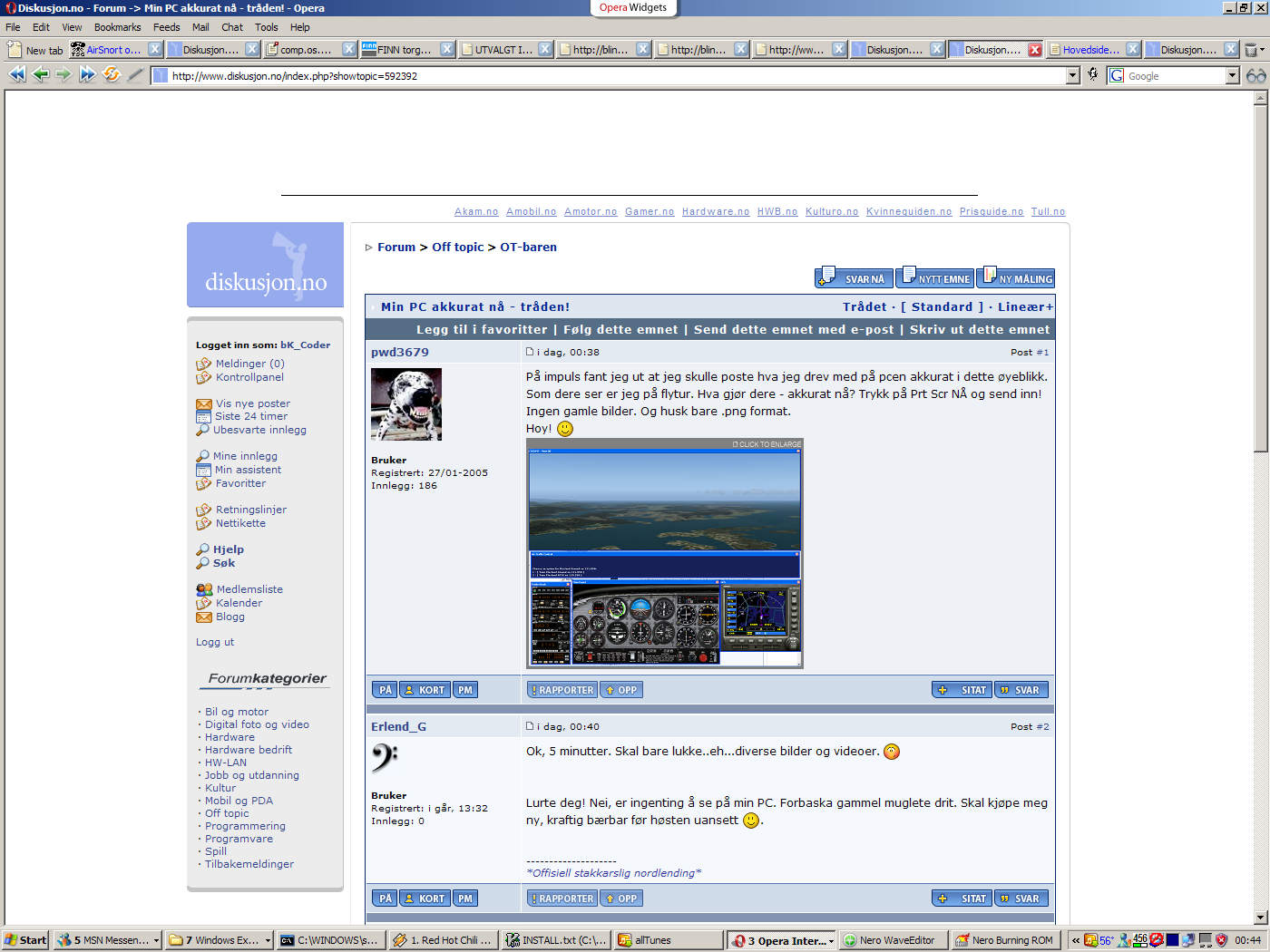The height and width of the screenshot is (952, 1270).
Task: Click the NYTT EMNE button
Action: 934,277
